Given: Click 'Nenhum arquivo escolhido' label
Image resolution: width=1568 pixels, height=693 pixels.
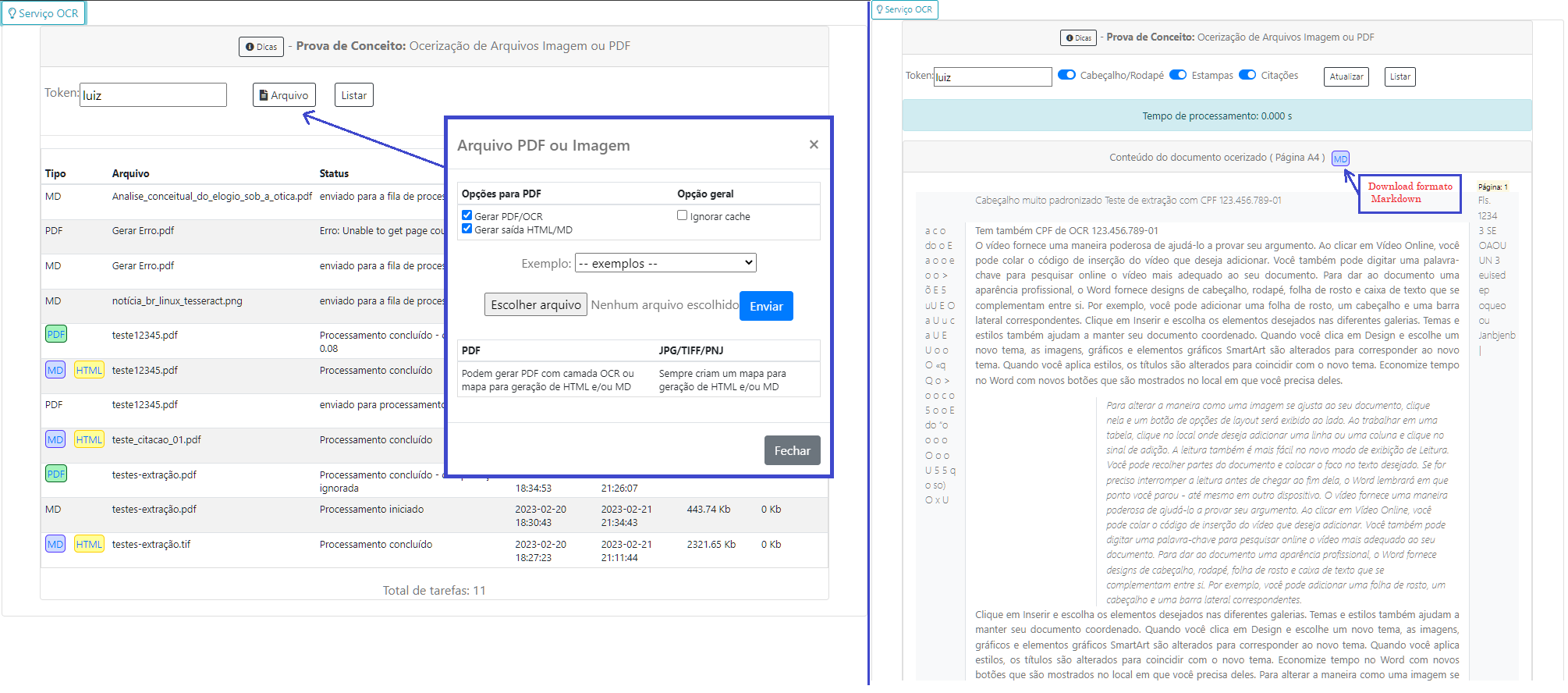Looking at the screenshot, I should (665, 304).
